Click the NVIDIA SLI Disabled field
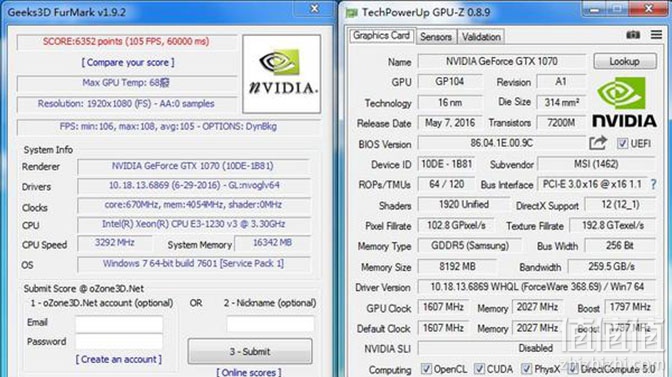The width and height of the screenshot is (672, 377). click(x=537, y=348)
